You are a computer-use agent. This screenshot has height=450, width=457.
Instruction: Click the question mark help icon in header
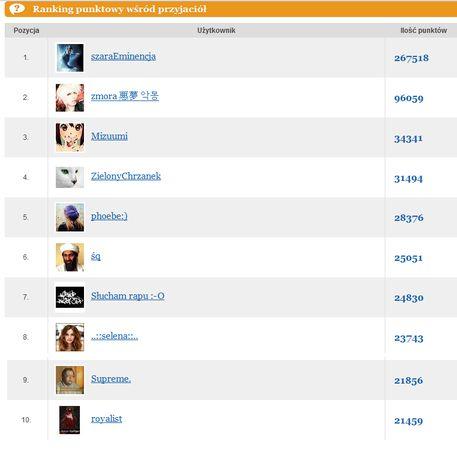click(x=17, y=8)
